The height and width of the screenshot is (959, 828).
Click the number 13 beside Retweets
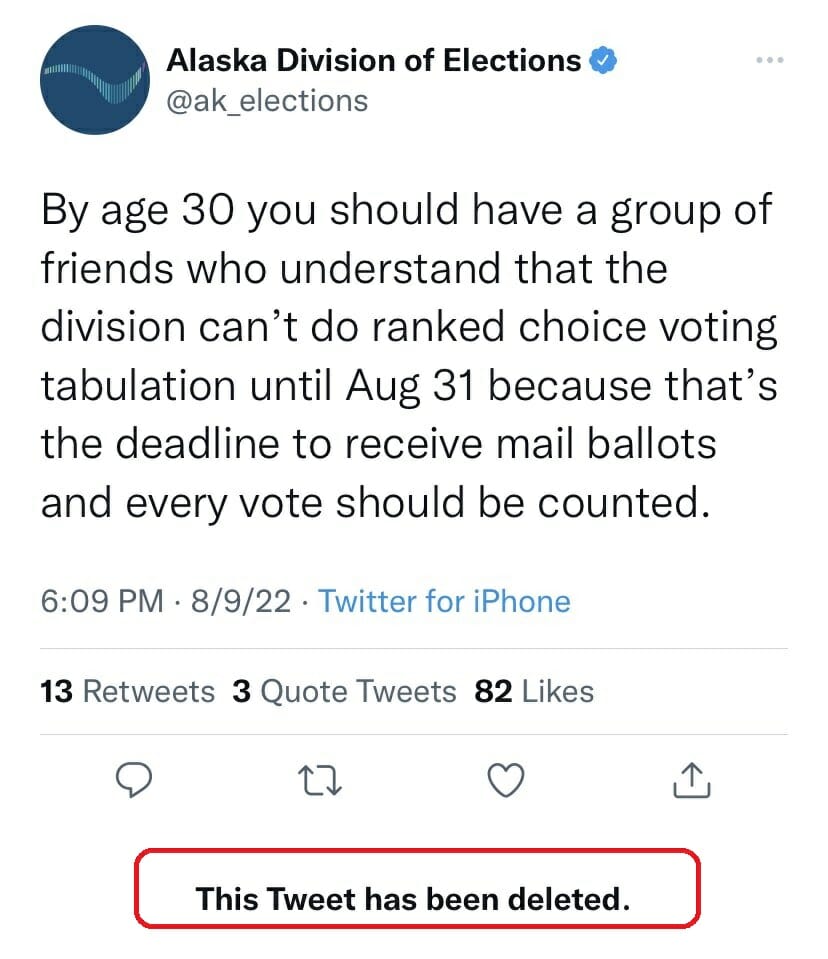(x=56, y=691)
